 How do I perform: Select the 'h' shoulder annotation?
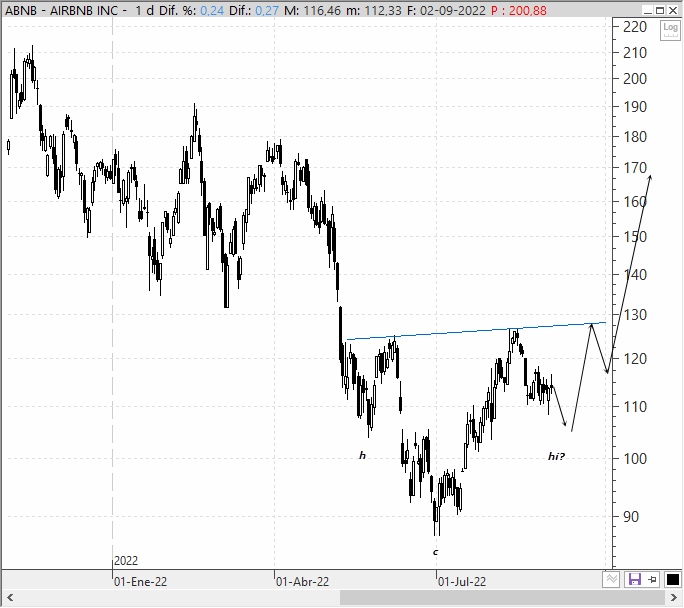(x=362, y=456)
